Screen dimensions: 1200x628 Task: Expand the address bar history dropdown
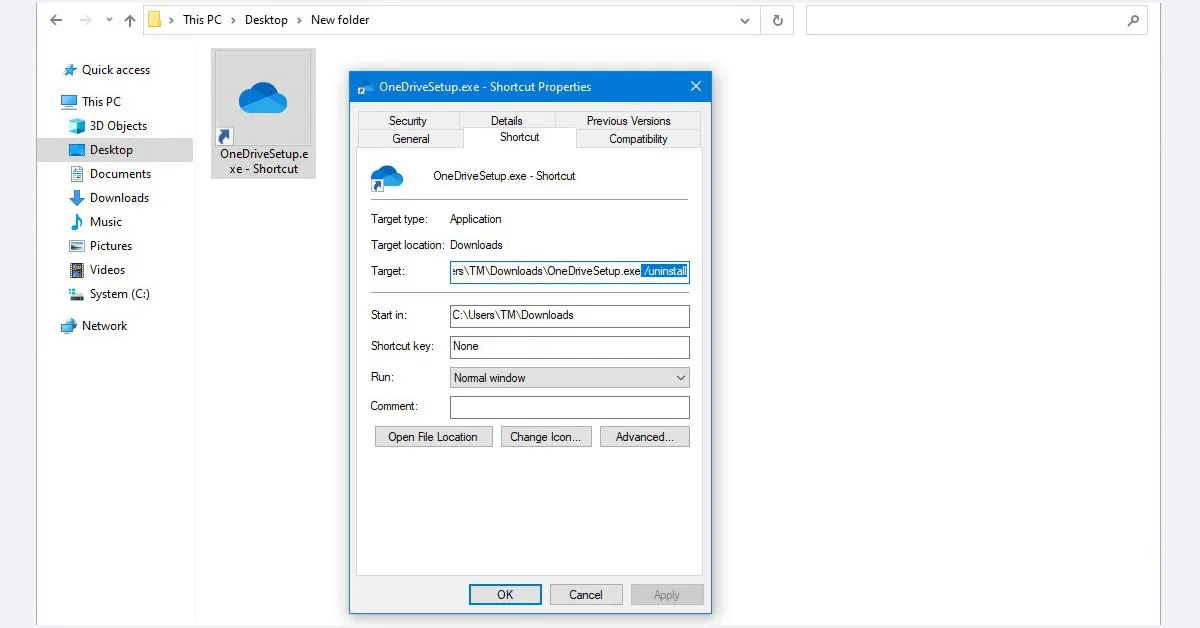click(x=744, y=20)
